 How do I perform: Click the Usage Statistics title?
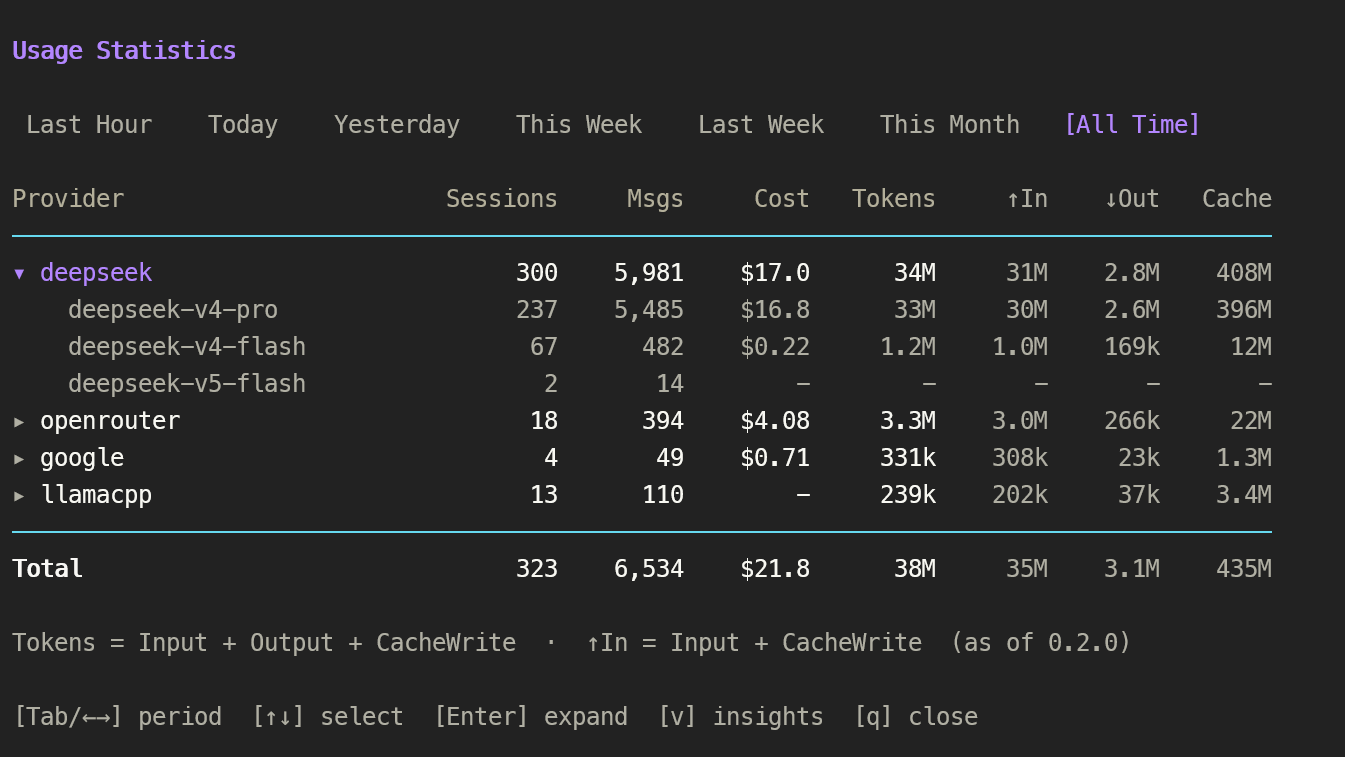pos(124,51)
